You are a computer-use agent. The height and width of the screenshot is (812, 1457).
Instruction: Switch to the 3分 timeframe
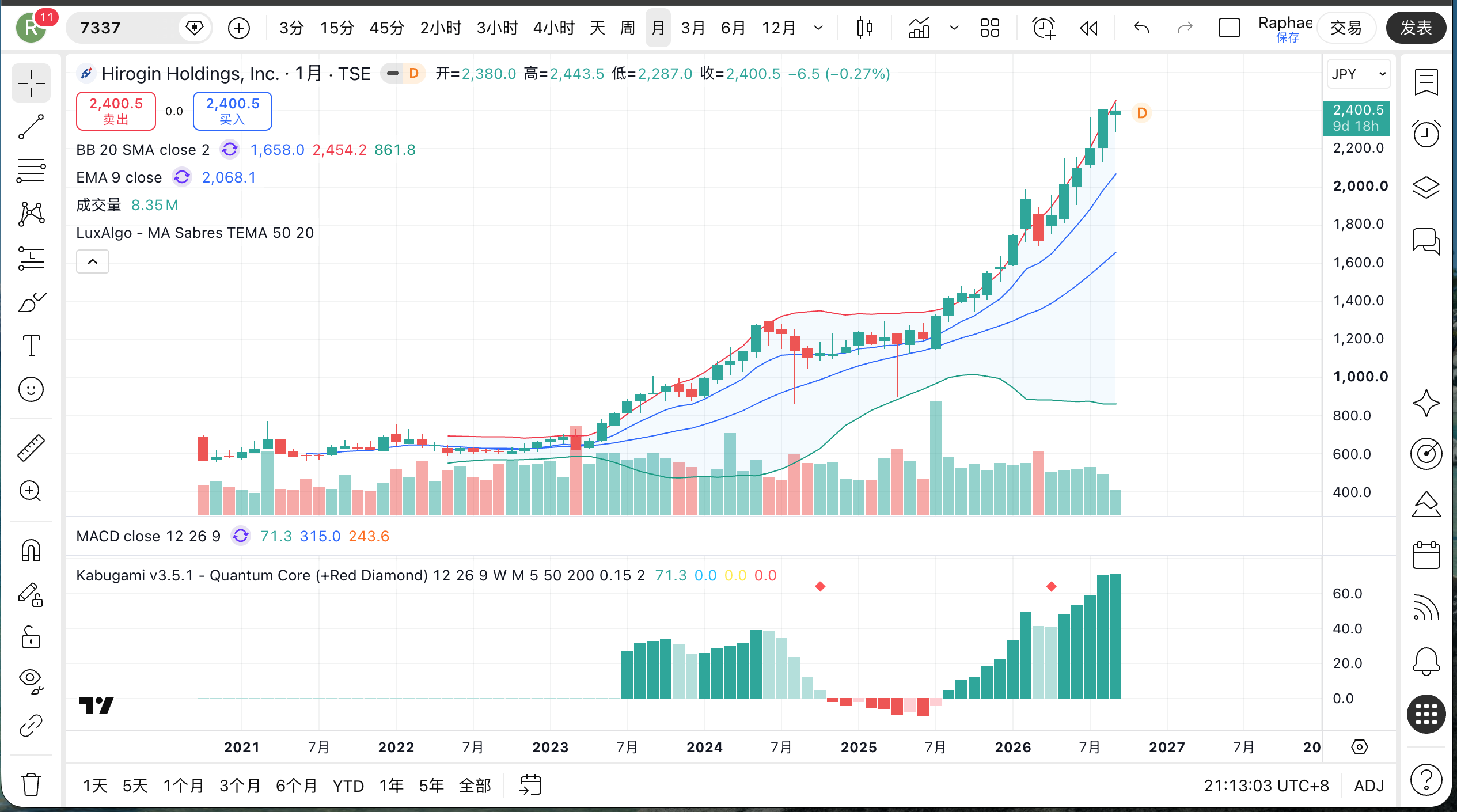click(291, 28)
